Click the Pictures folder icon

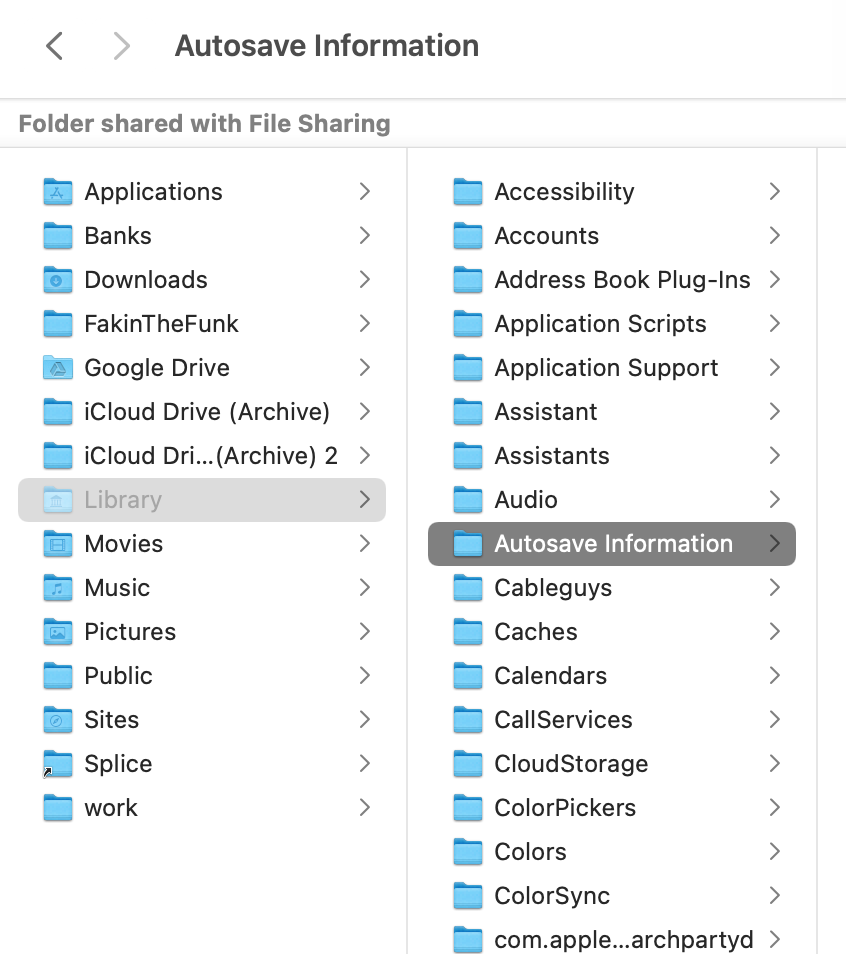58,632
